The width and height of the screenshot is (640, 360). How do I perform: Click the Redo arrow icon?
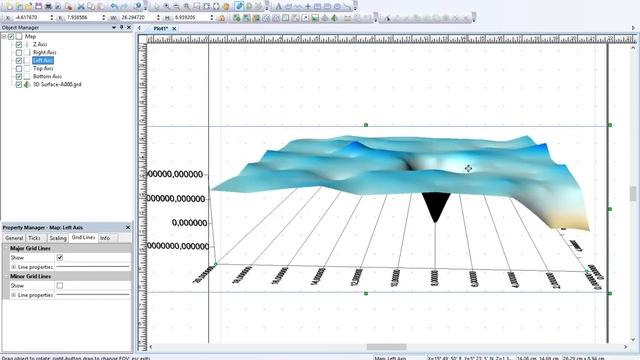pyautogui.click(x=124, y=6)
